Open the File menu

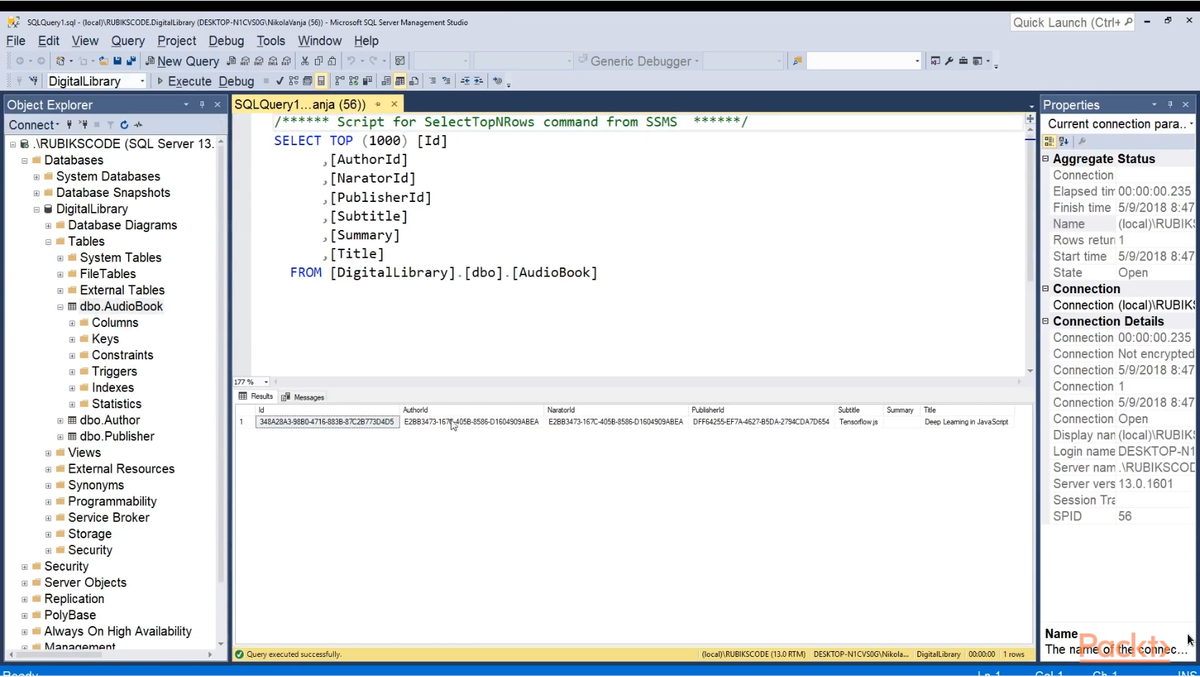[16, 40]
